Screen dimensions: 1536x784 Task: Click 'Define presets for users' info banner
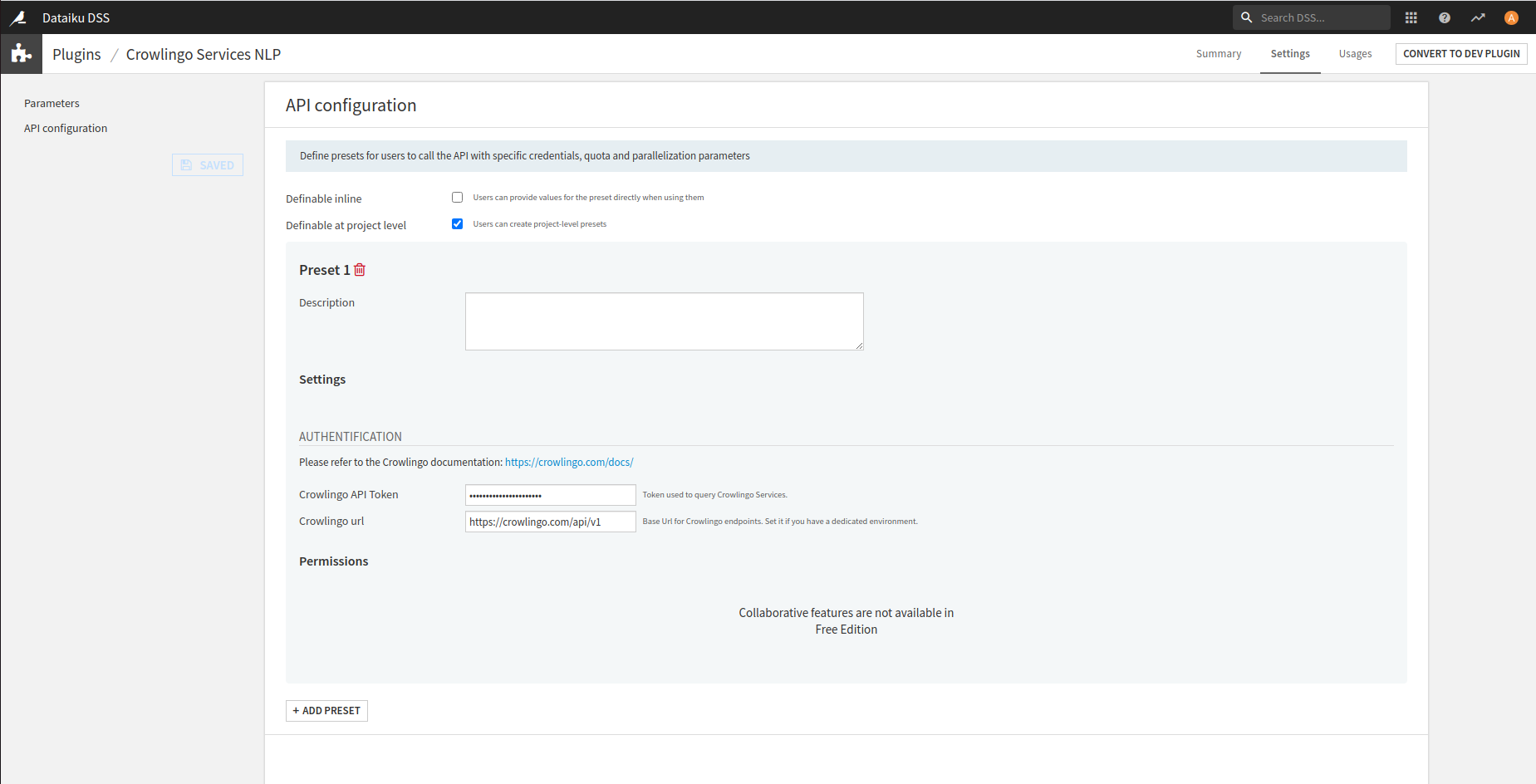pyautogui.click(x=847, y=156)
